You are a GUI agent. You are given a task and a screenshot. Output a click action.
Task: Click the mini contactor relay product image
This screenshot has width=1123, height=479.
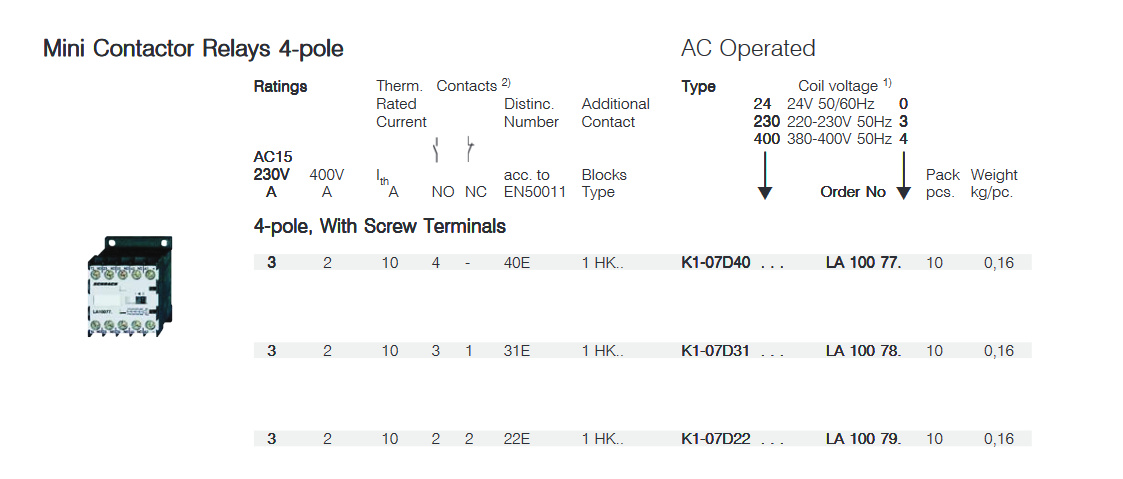[129, 286]
